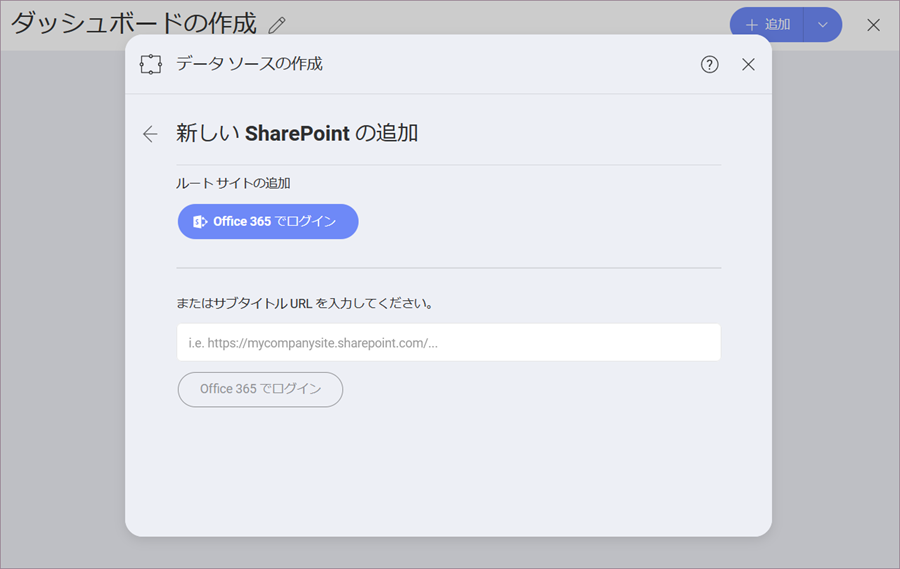Go back with the left arrow icon
The height and width of the screenshot is (569, 900).
click(x=150, y=134)
